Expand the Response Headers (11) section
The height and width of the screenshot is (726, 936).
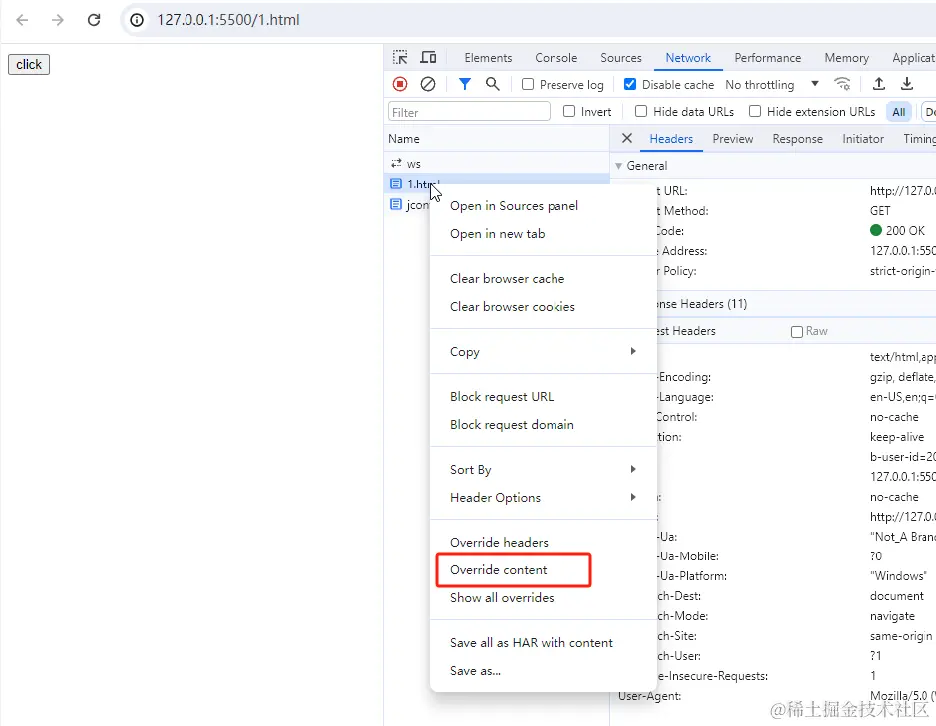point(702,304)
